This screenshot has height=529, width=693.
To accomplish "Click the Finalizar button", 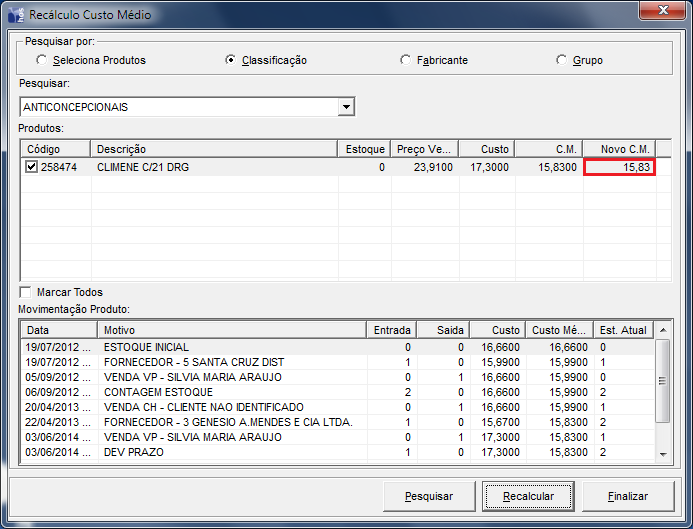I will click(x=628, y=496).
